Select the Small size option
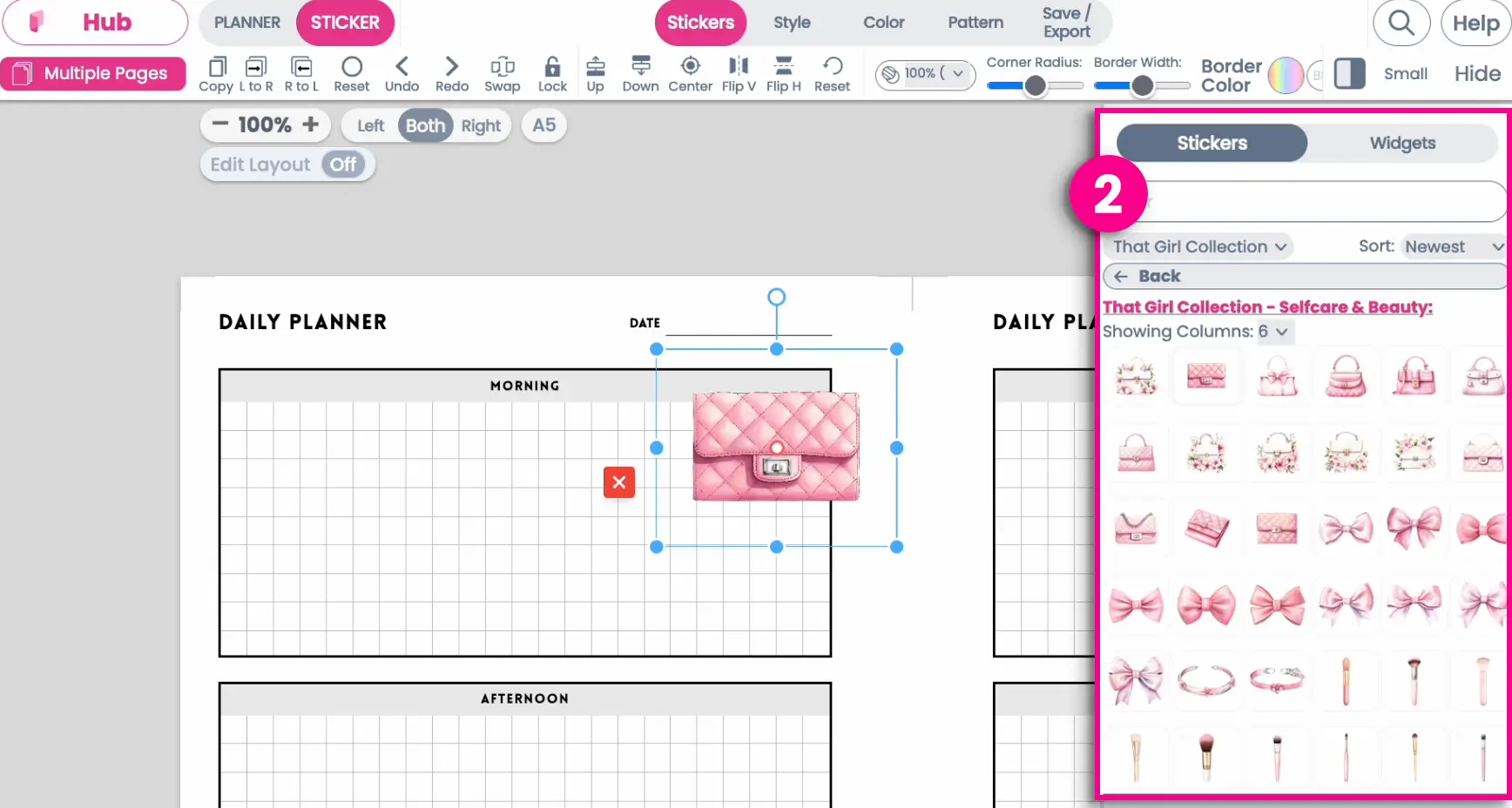This screenshot has height=808, width=1512. [1405, 74]
